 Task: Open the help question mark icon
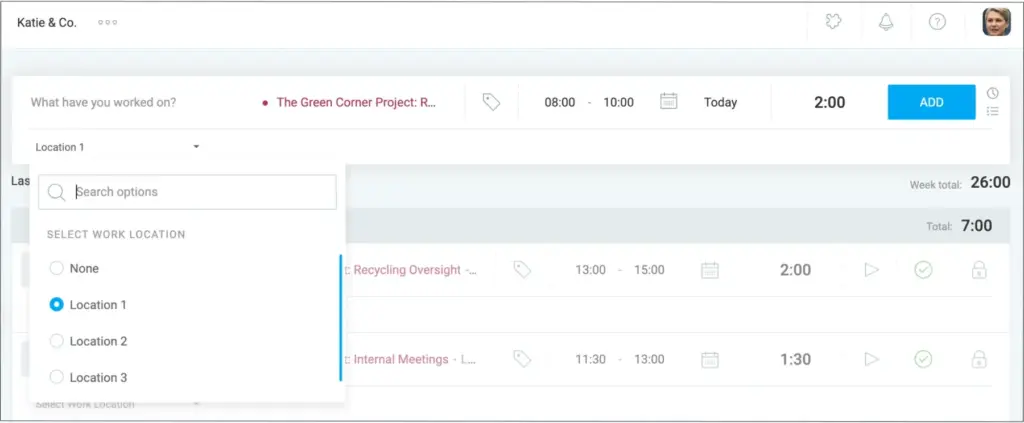point(937,22)
